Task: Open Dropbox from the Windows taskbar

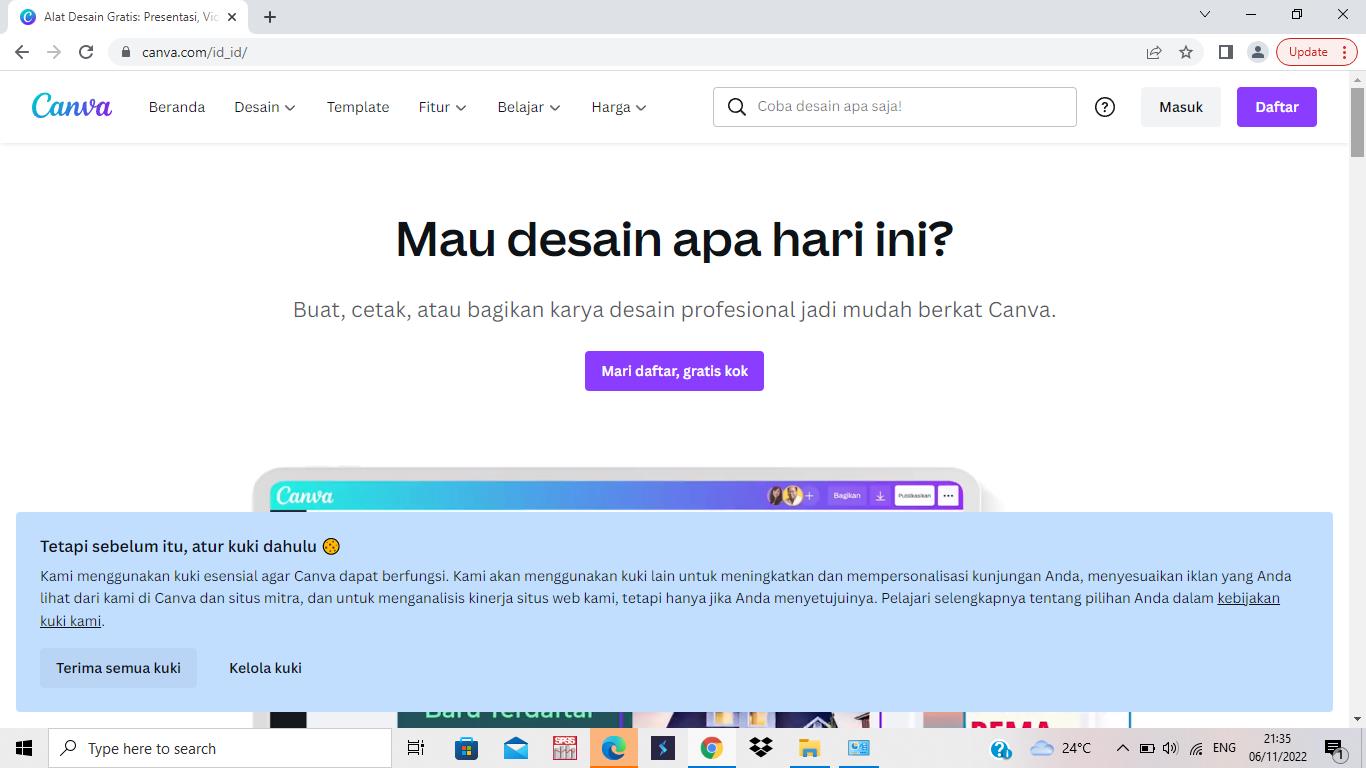Action: coord(760,748)
